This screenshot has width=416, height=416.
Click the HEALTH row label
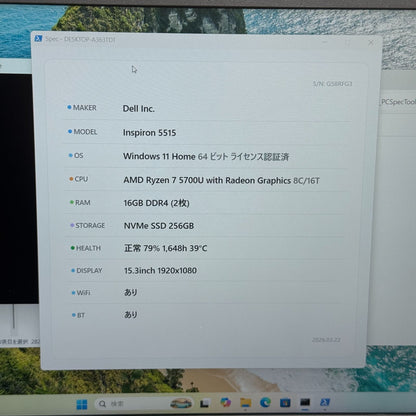pos(88,248)
